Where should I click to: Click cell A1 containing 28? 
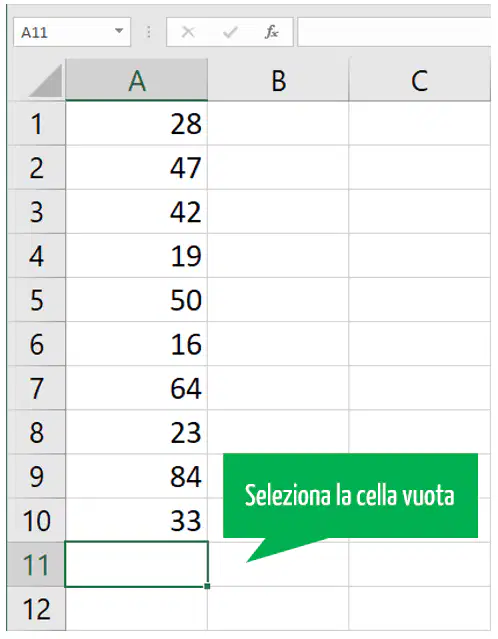coord(137,123)
